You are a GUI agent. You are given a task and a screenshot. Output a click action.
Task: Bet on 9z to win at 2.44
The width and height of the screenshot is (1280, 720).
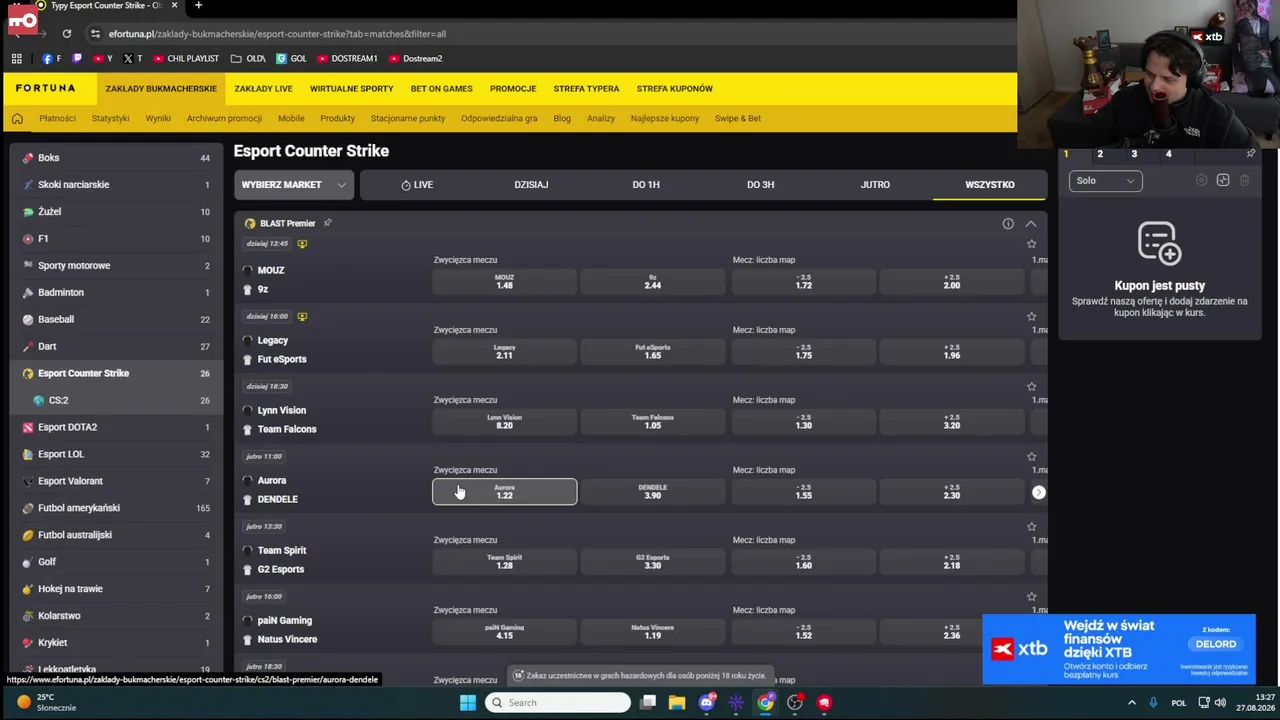[652, 282]
